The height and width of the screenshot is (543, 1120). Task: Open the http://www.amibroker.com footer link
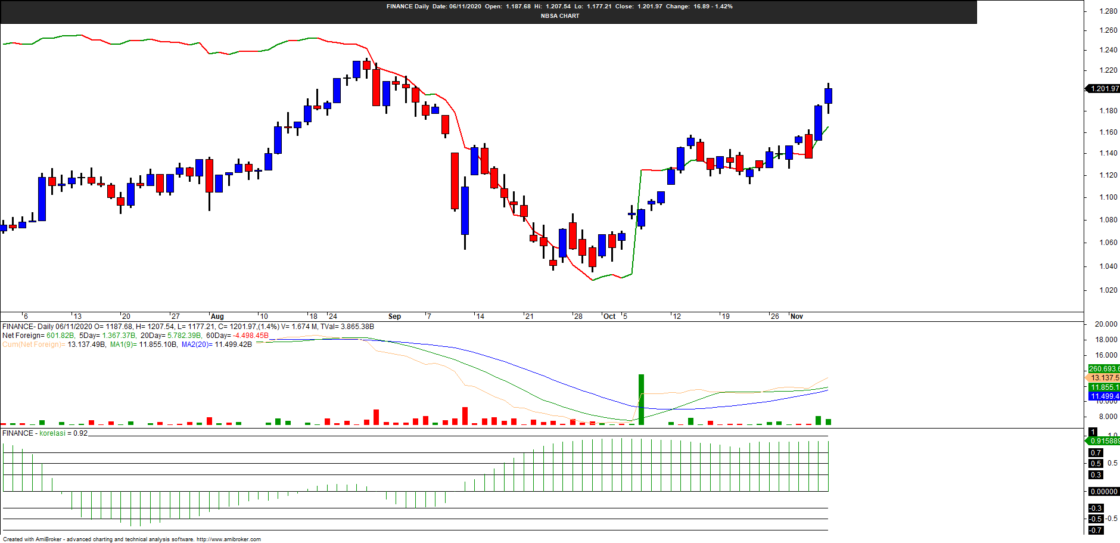(229, 539)
